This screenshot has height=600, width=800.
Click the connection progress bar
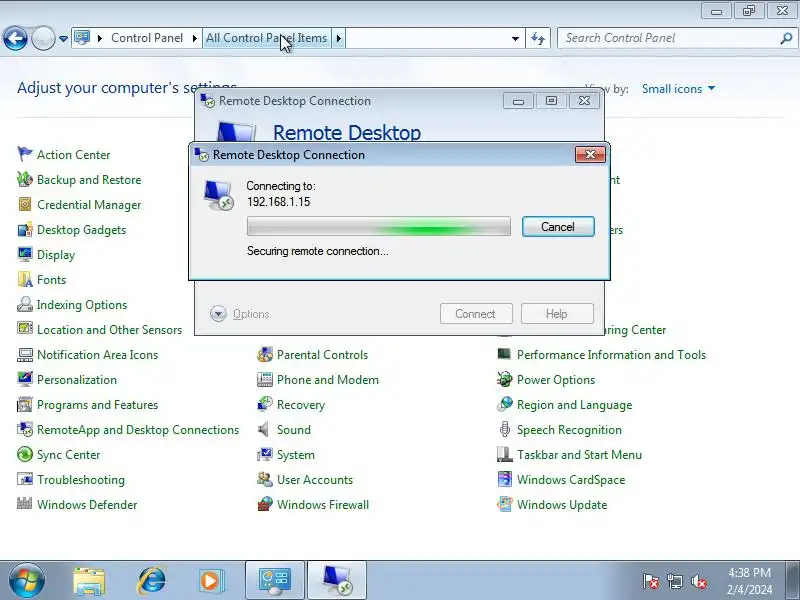379,226
